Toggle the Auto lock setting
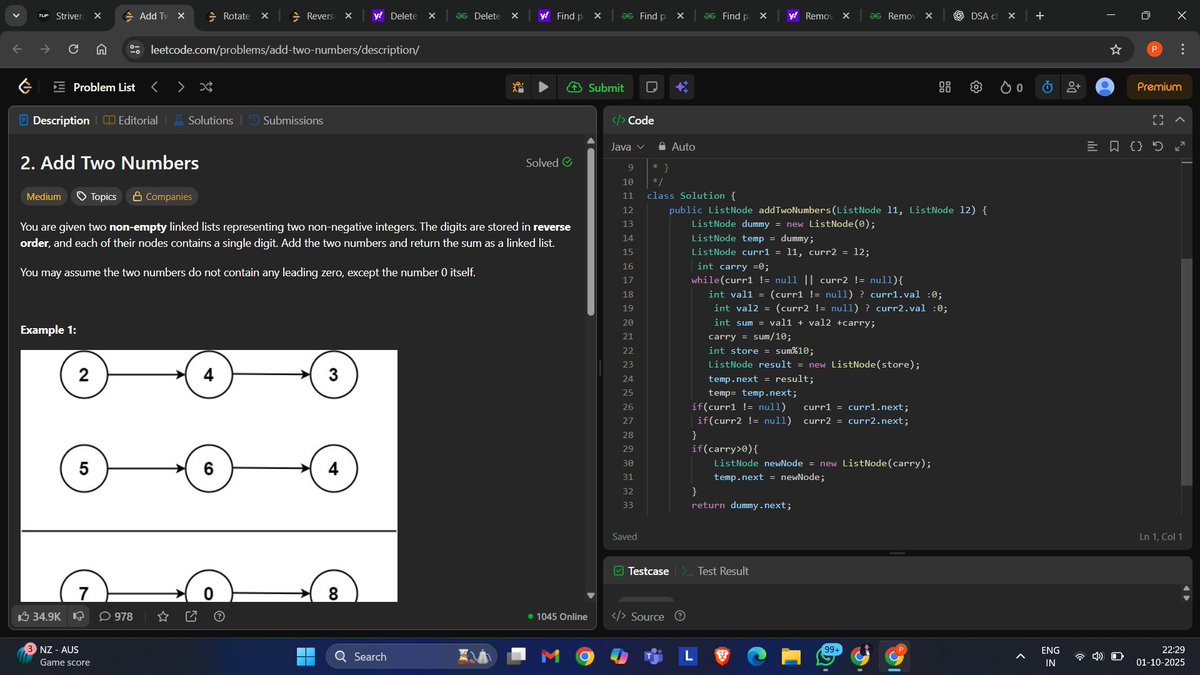The image size is (1200, 675). click(676, 147)
